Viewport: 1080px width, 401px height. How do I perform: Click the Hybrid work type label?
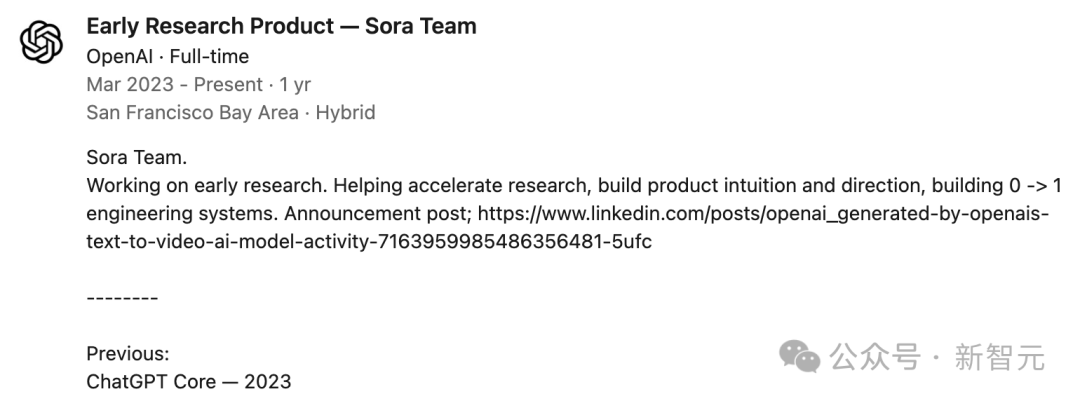(345, 112)
